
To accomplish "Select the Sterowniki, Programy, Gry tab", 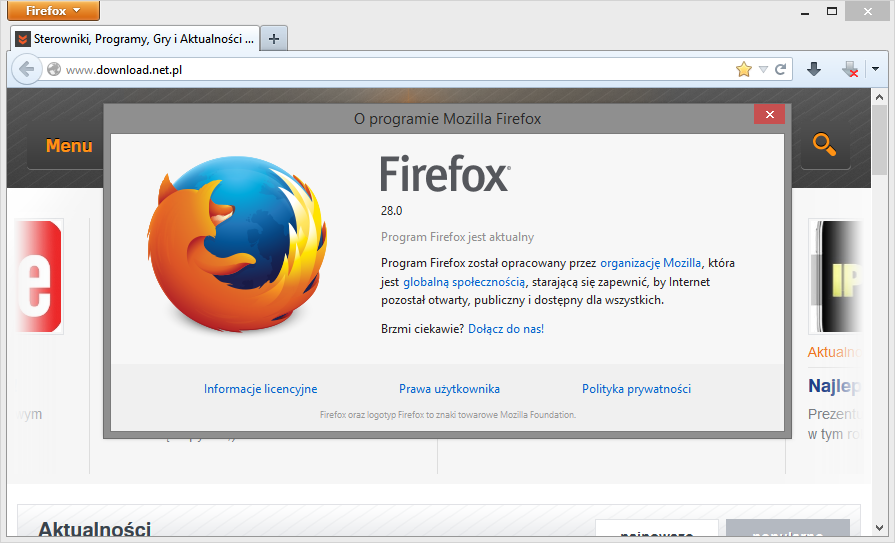I will (x=135, y=39).
